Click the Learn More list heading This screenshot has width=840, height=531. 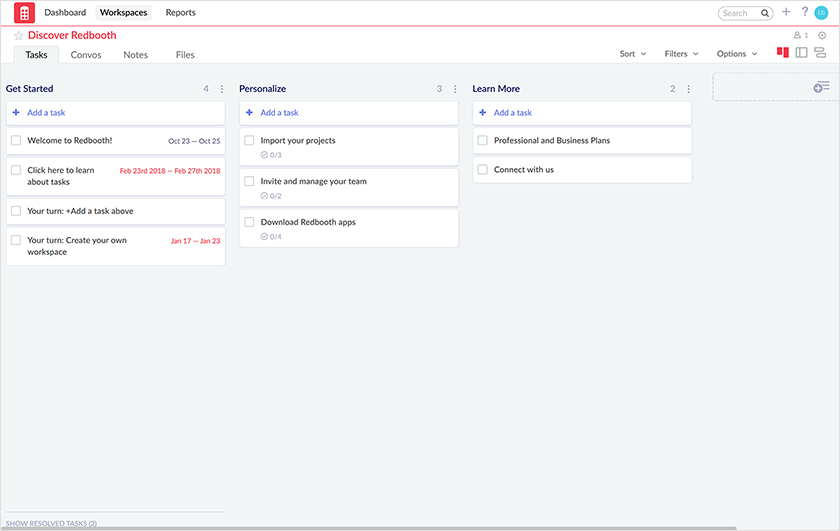[496, 89]
